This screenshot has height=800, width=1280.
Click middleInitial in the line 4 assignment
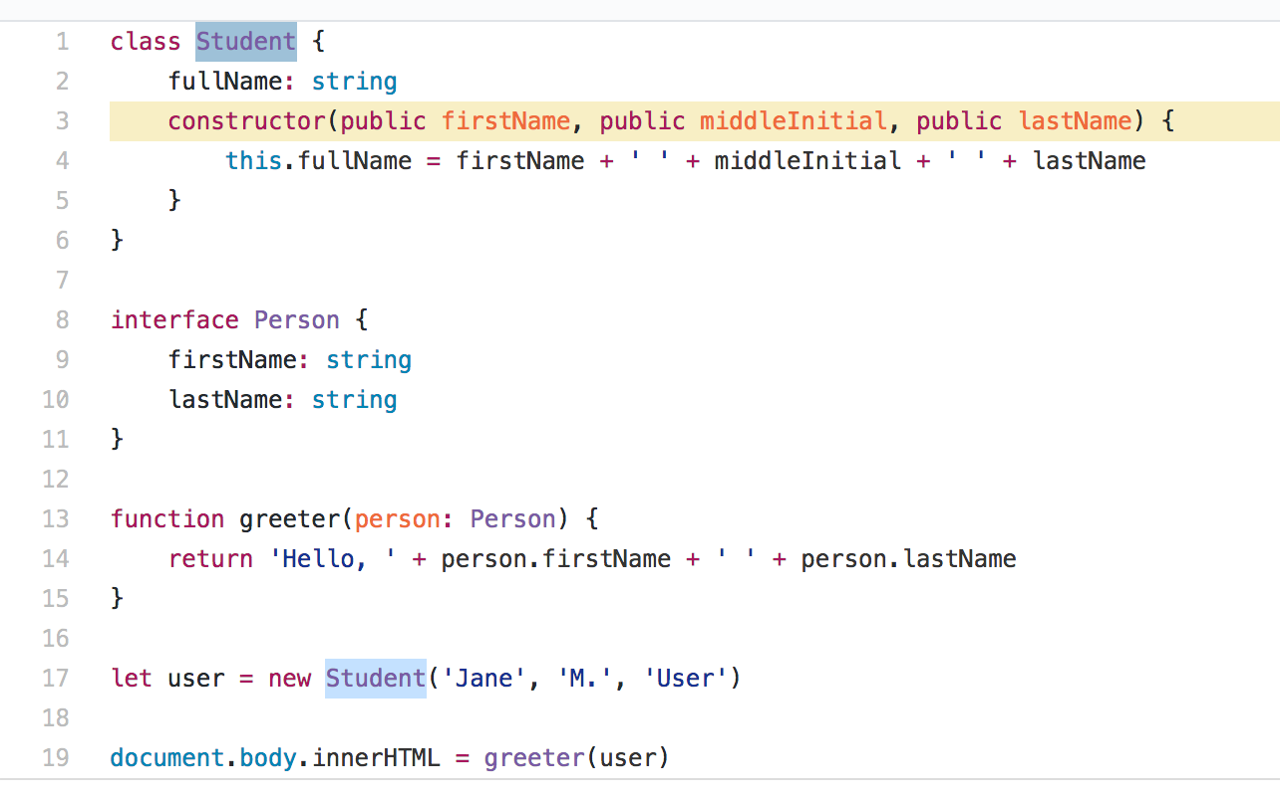(808, 161)
